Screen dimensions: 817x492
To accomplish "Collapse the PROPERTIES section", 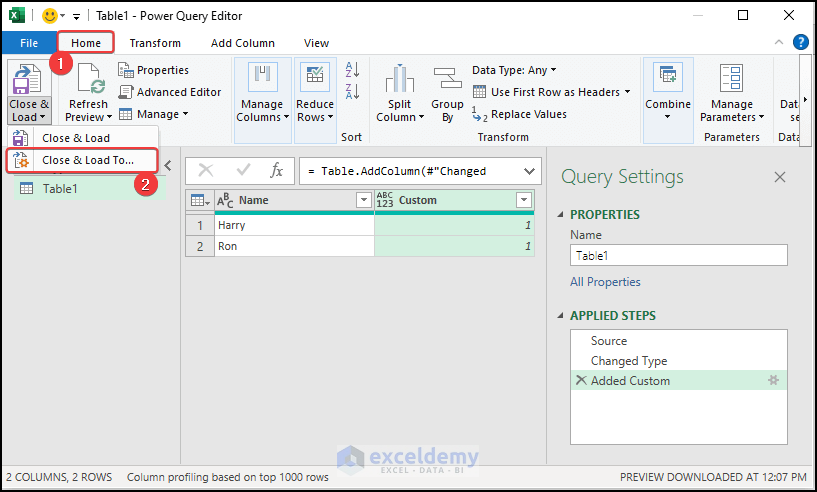I will tap(561, 214).
